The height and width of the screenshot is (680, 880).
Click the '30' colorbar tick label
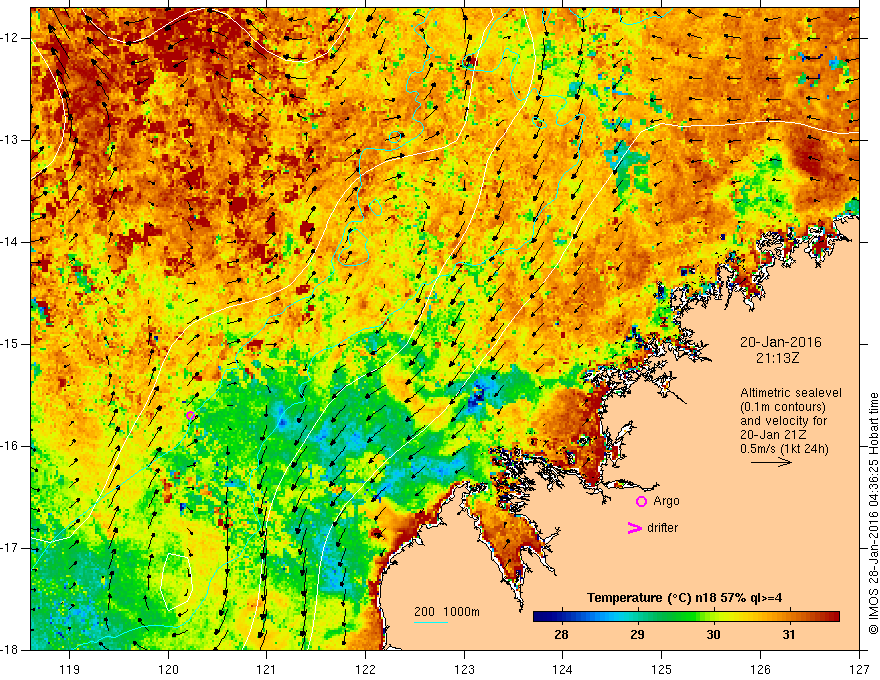coord(713,635)
